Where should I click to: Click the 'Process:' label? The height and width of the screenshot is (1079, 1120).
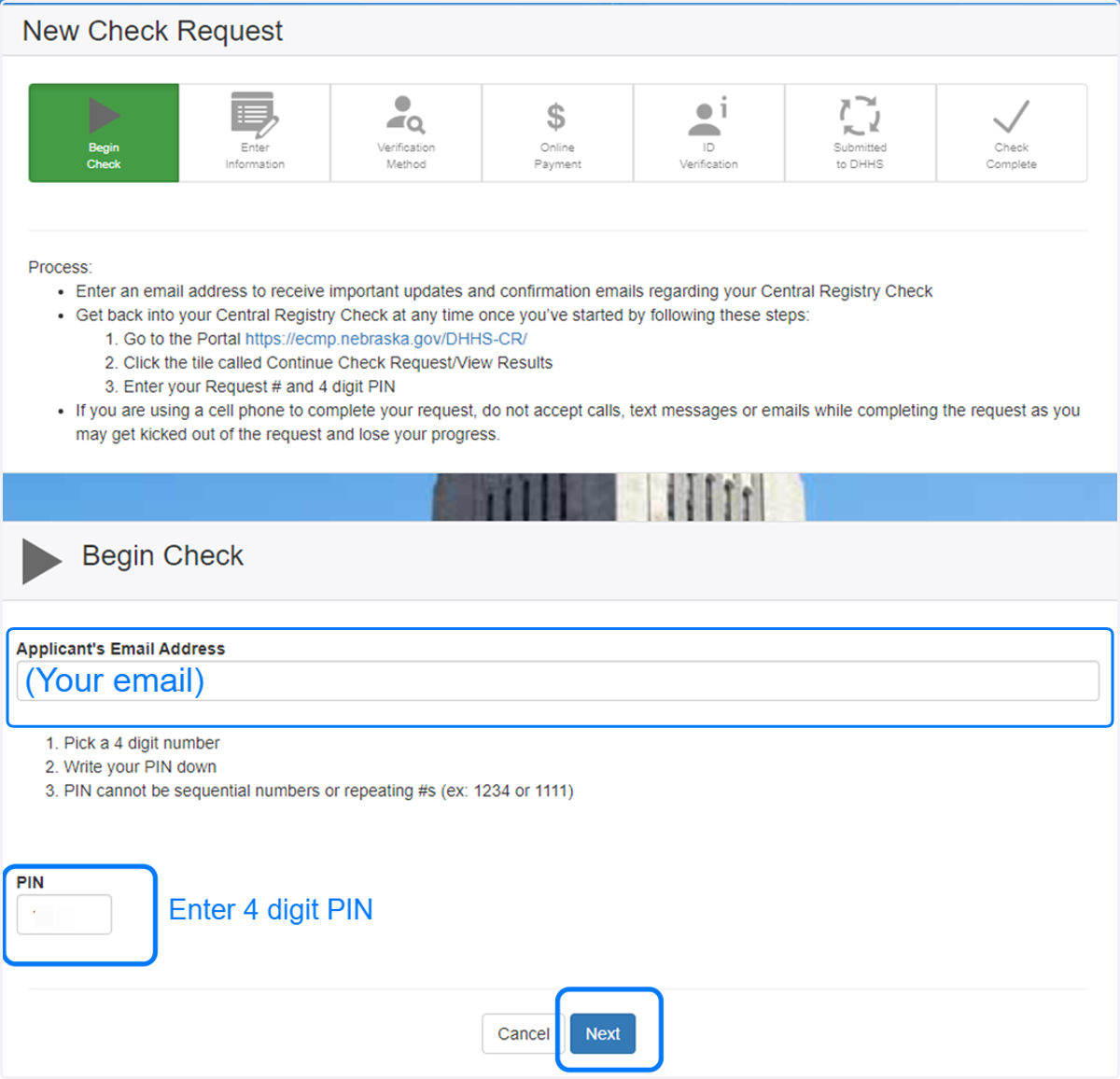pyautogui.click(x=60, y=267)
